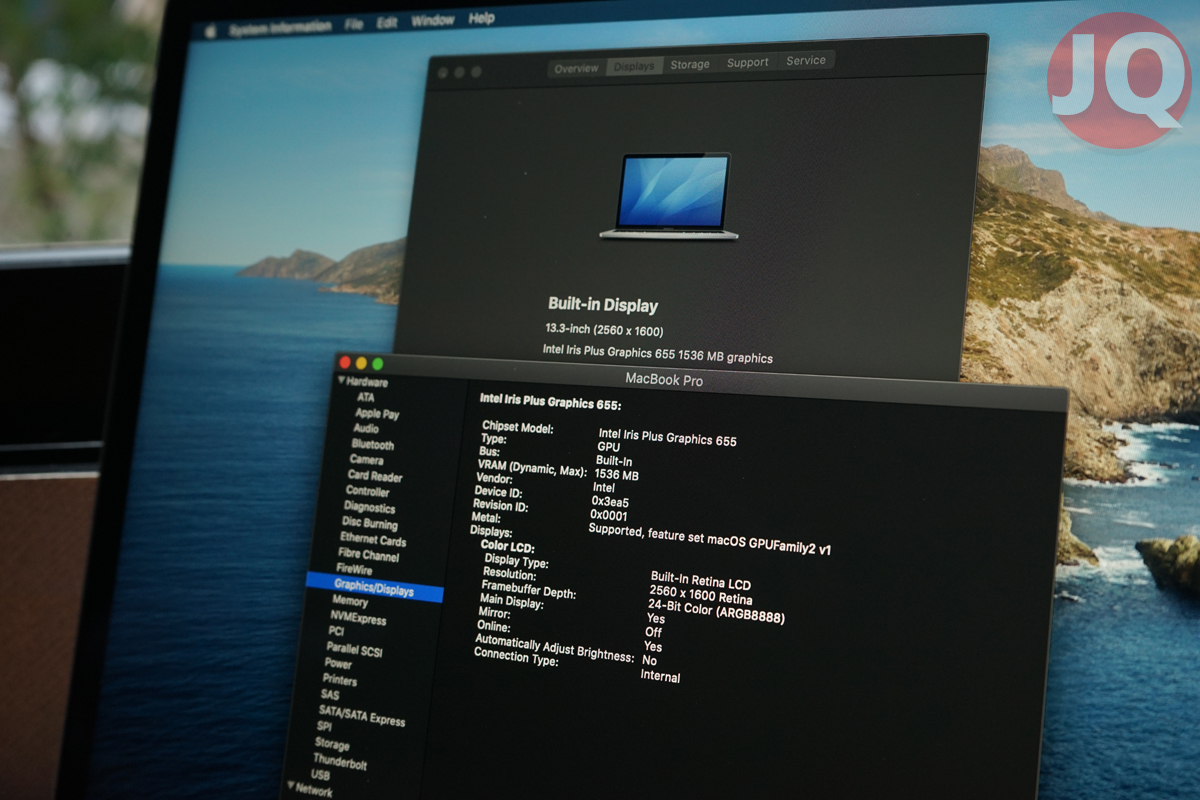1200x800 pixels.
Task: Expand the Network section triangle
Action: point(290,786)
